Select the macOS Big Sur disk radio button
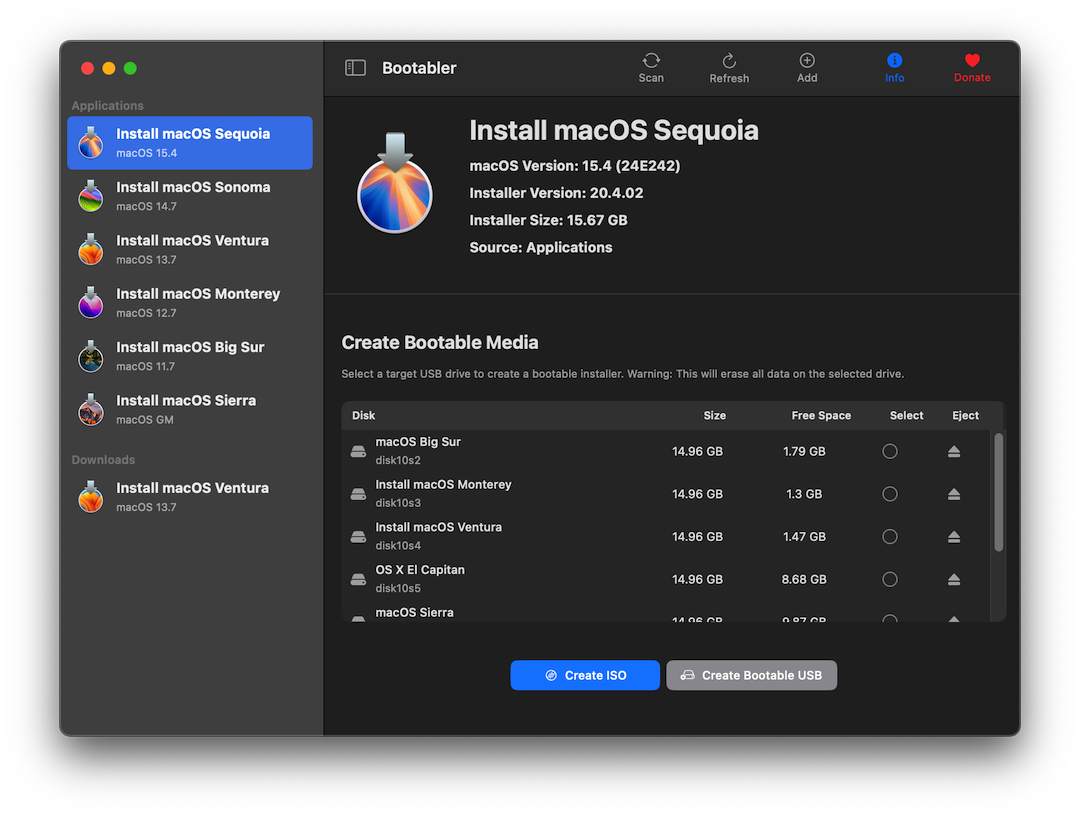The height and width of the screenshot is (815, 1080). (890, 451)
